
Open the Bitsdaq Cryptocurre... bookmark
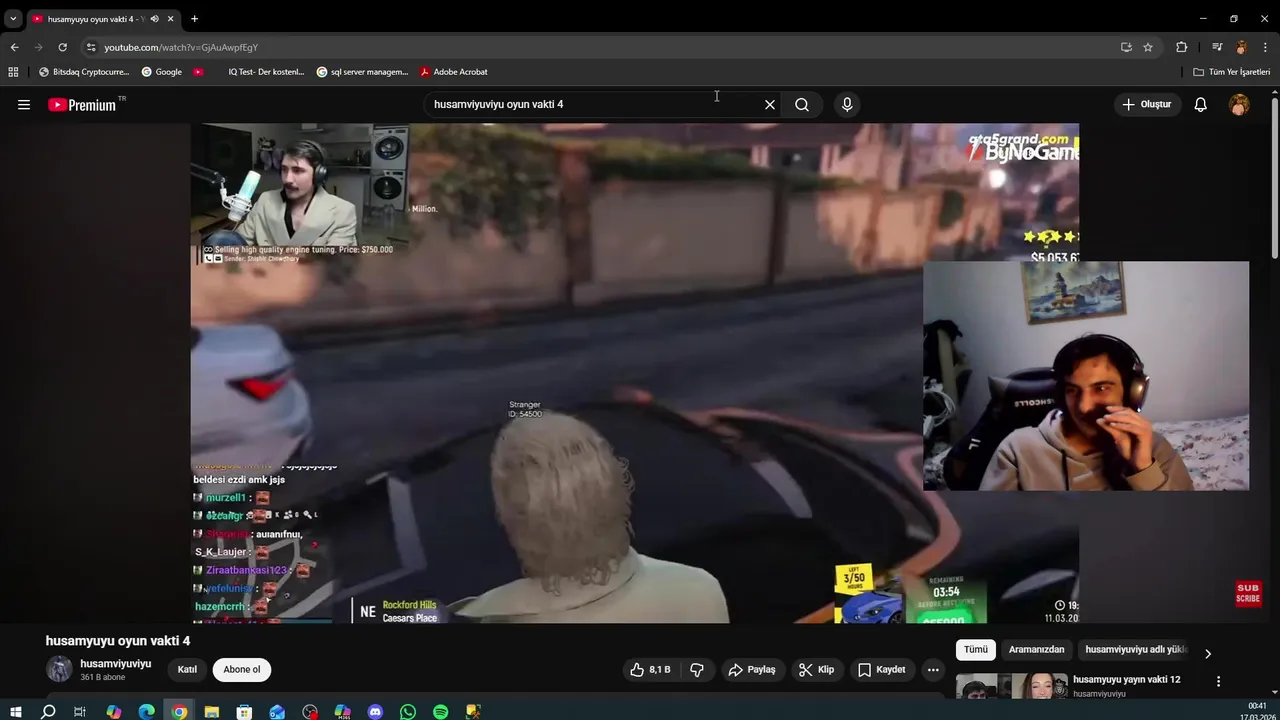[x=84, y=72]
